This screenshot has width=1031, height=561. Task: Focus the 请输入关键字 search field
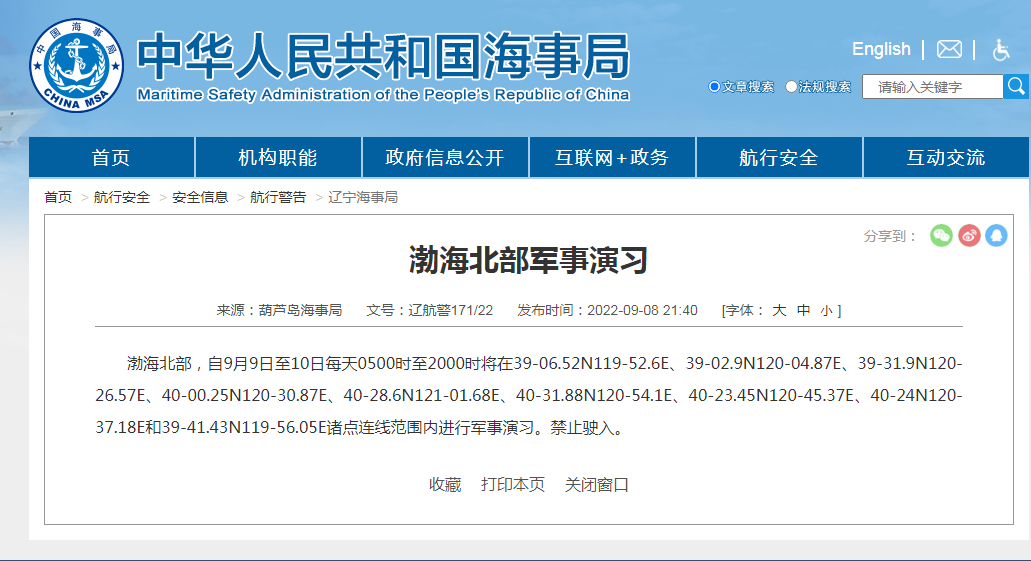(x=932, y=87)
